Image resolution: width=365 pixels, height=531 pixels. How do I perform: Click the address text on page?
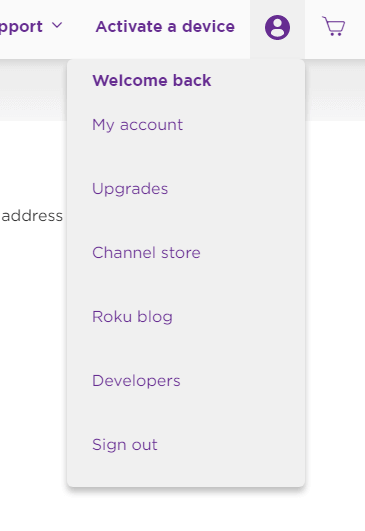32,216
